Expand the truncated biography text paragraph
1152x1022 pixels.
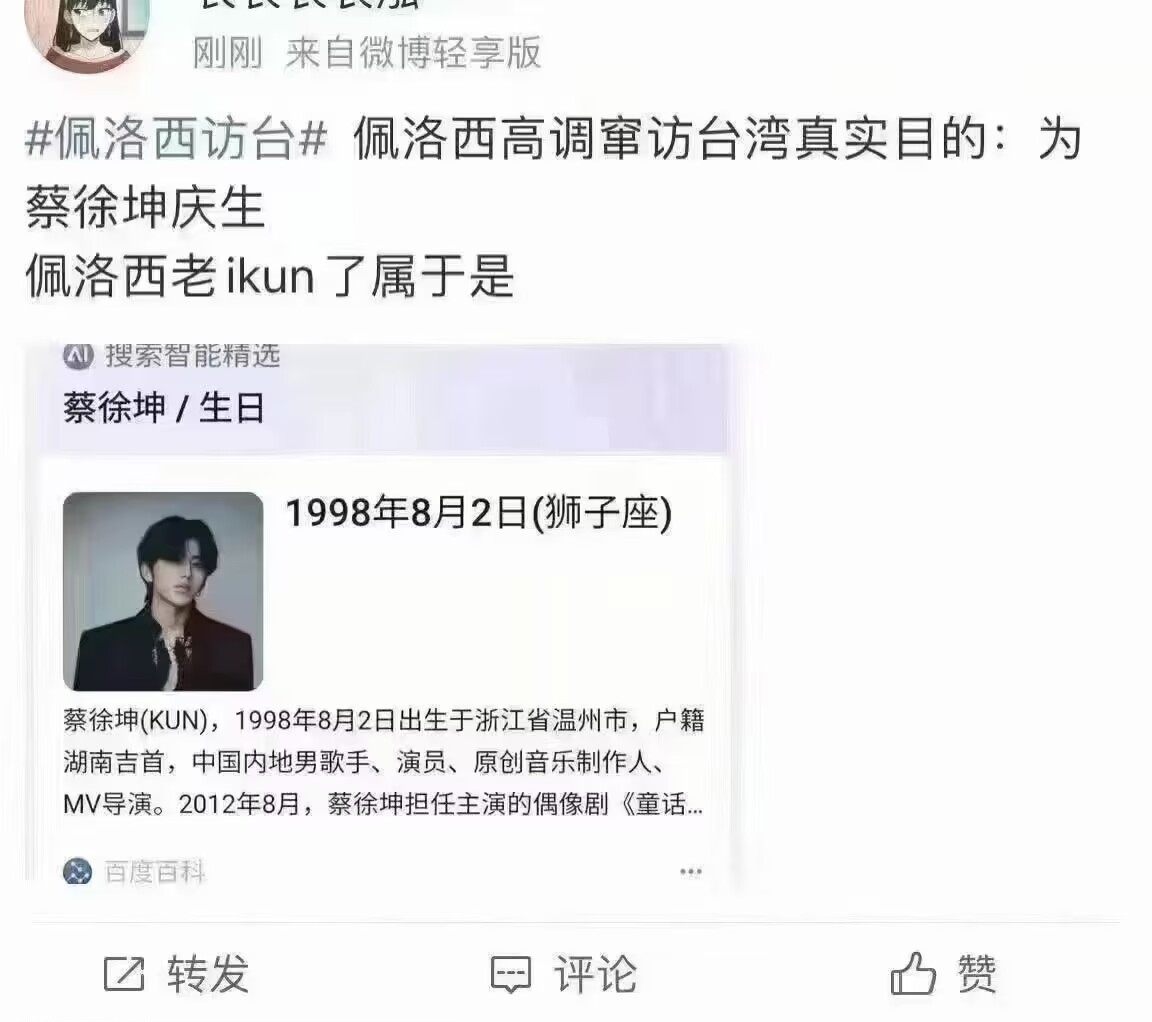click(384, 762)
